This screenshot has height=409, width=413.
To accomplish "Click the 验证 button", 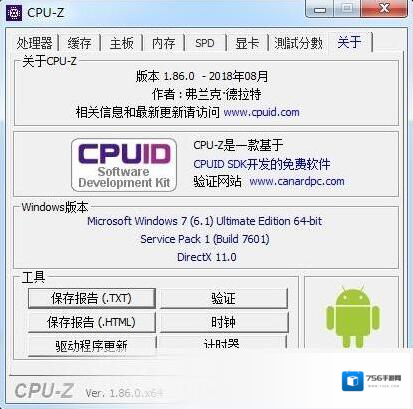I will tap(224, 298).
